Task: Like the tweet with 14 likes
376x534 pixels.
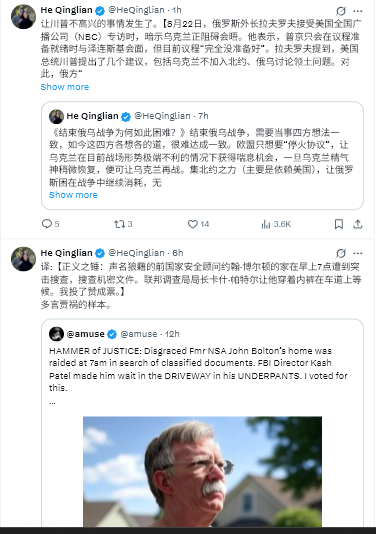Action: pyautogui.click(x=198, y=224)
